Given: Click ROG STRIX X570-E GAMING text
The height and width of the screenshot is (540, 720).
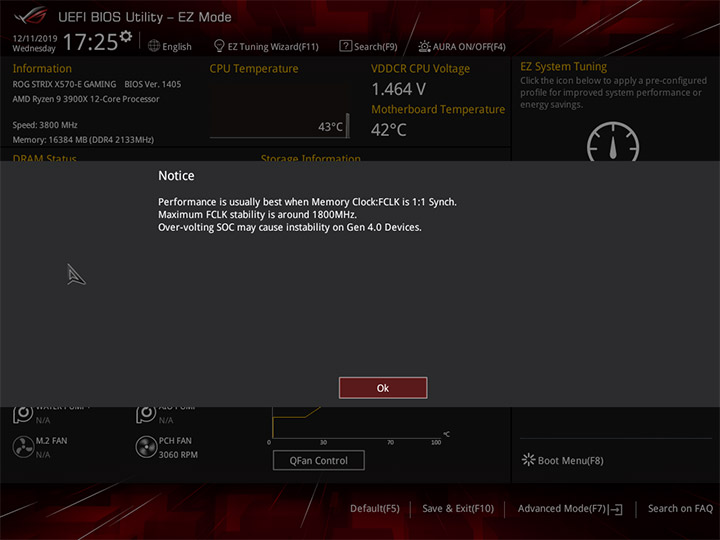Looking at the screenshot, I should pos(64,84).
